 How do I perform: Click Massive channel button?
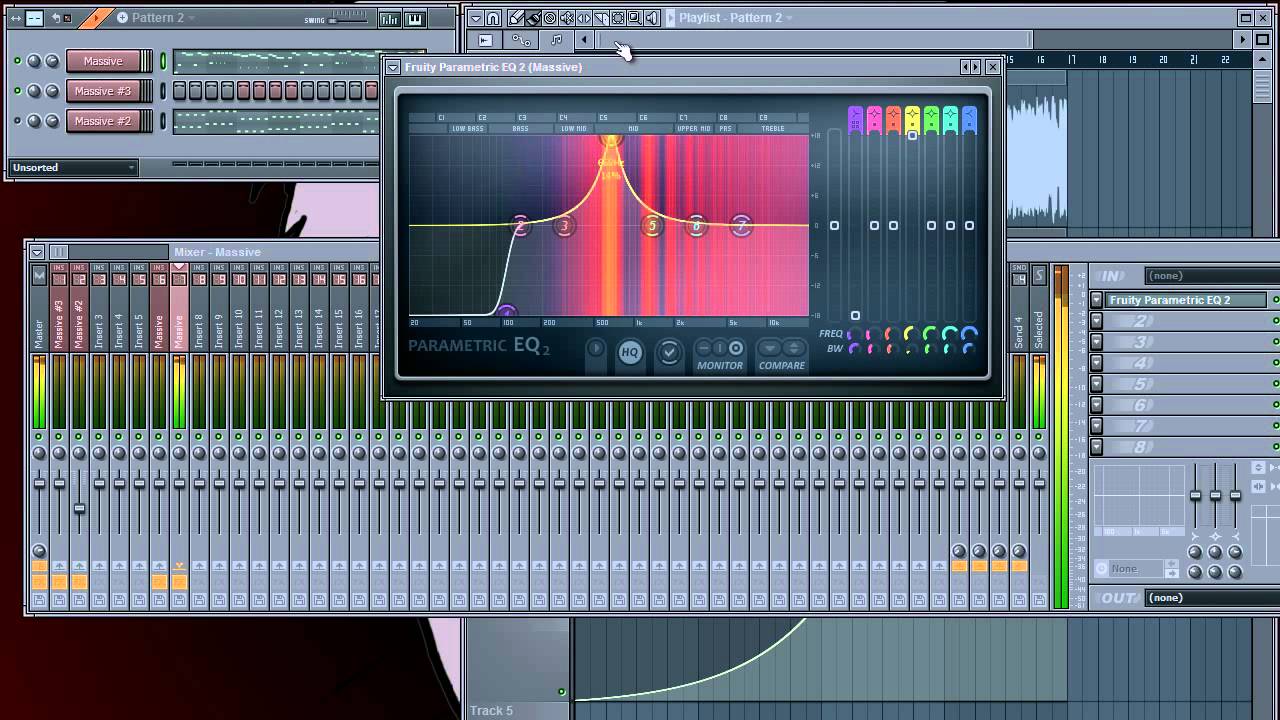click(103, 61)
